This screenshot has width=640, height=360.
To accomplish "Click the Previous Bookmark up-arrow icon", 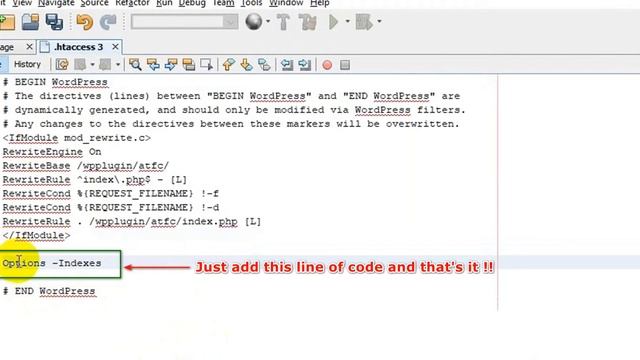I will [x=229, y=64].
